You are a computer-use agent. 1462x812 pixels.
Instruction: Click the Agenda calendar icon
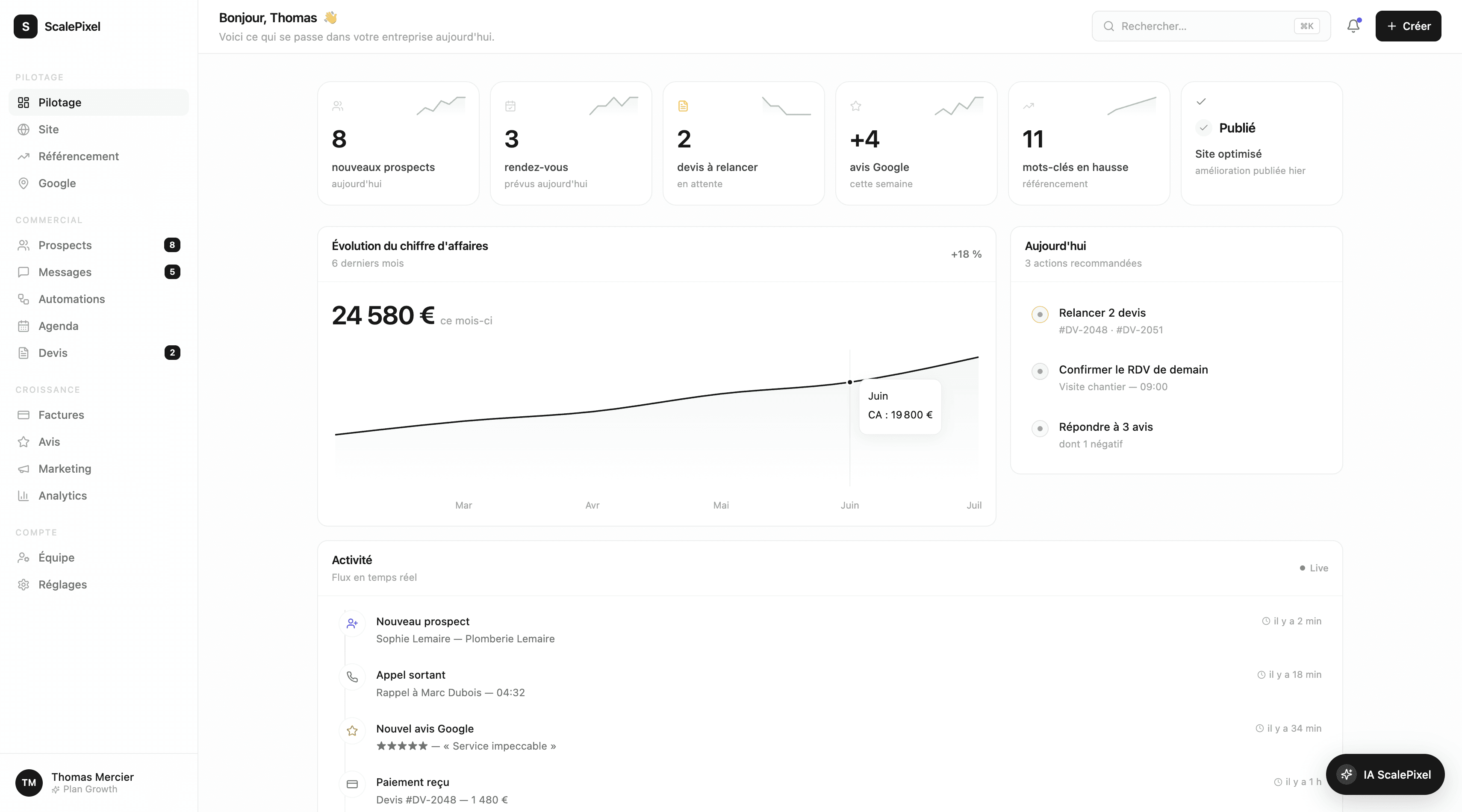tap(23, 326)
